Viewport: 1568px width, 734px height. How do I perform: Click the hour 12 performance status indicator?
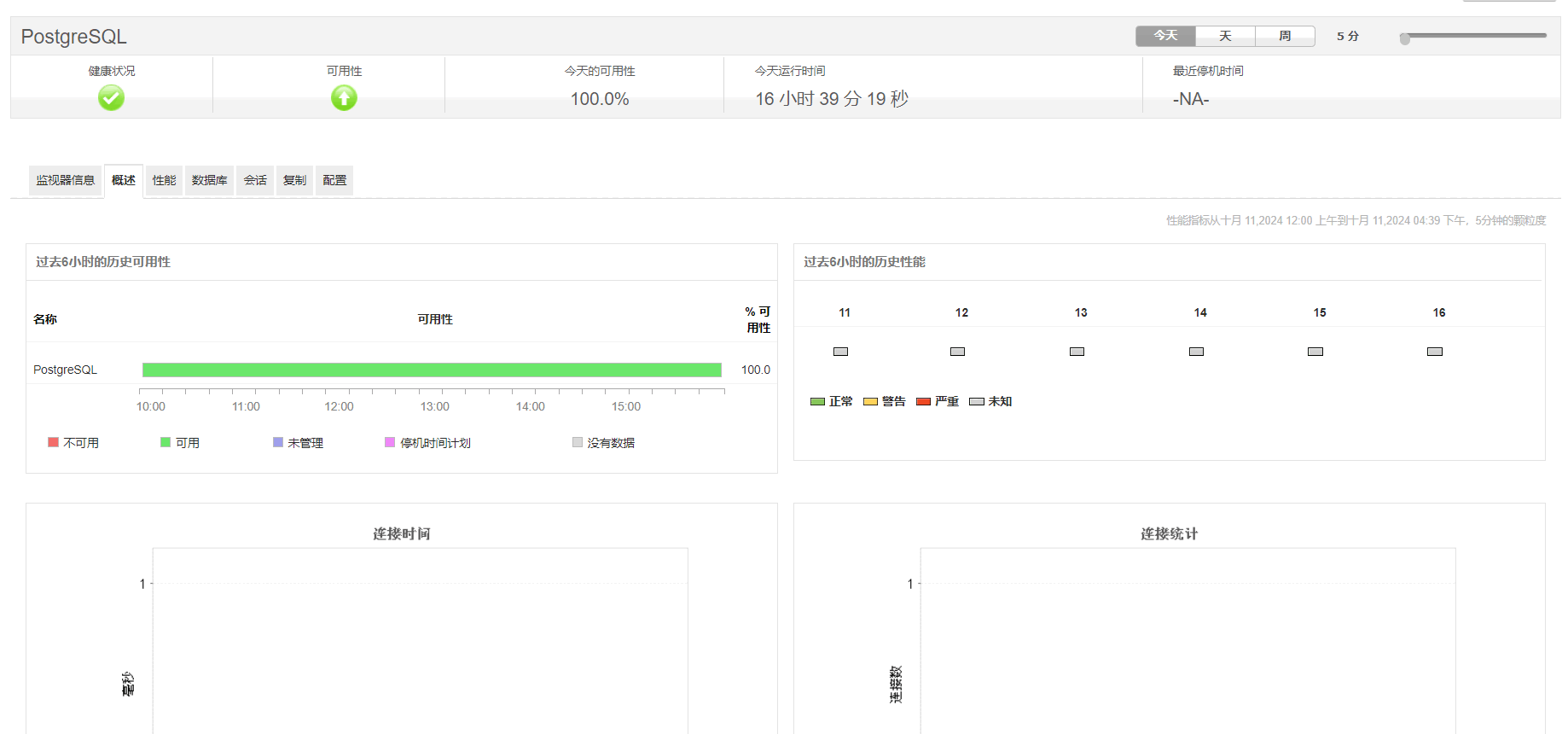[x=957, y=352]
